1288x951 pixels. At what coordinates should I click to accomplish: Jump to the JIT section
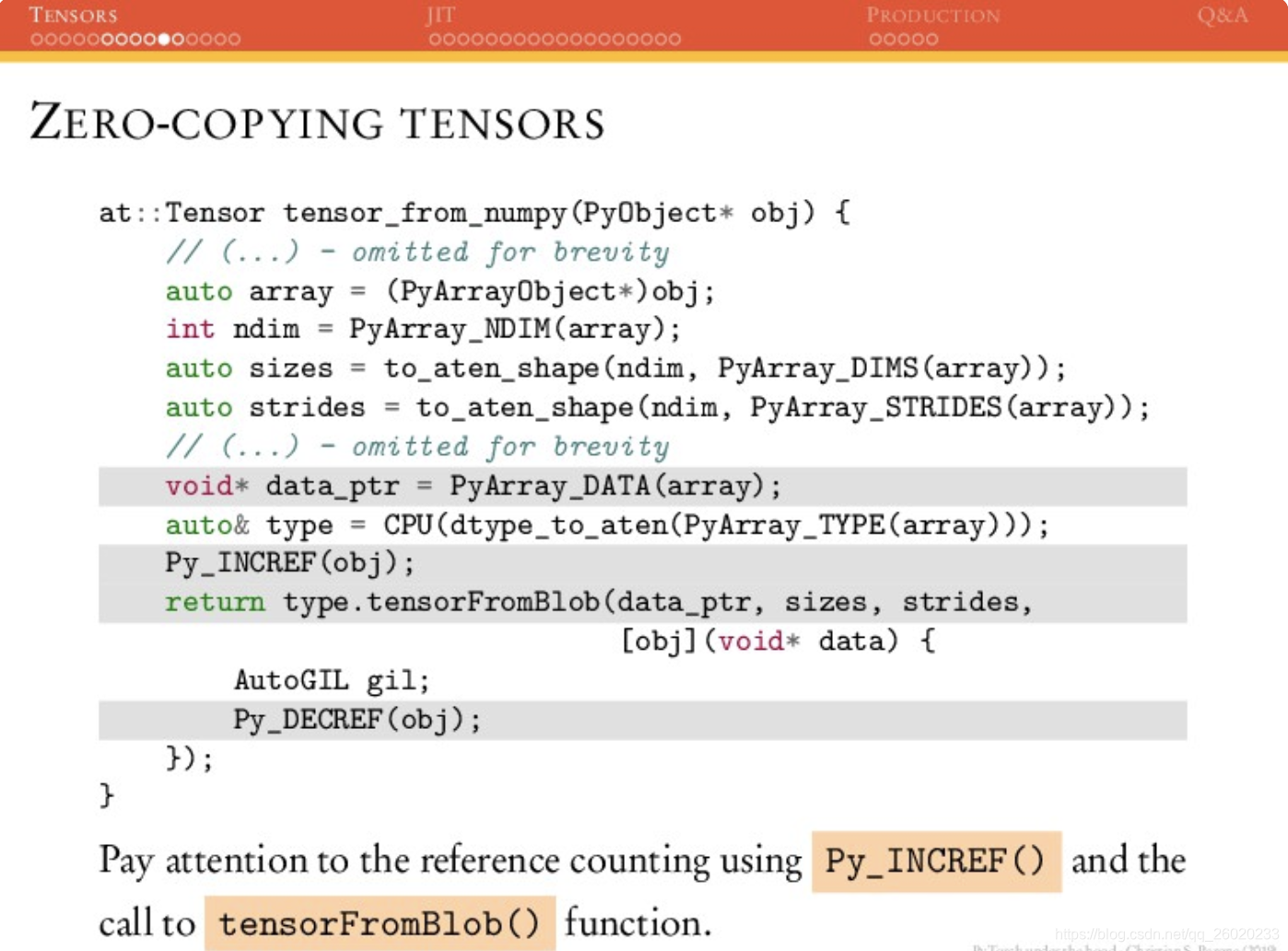click(441, 15)
